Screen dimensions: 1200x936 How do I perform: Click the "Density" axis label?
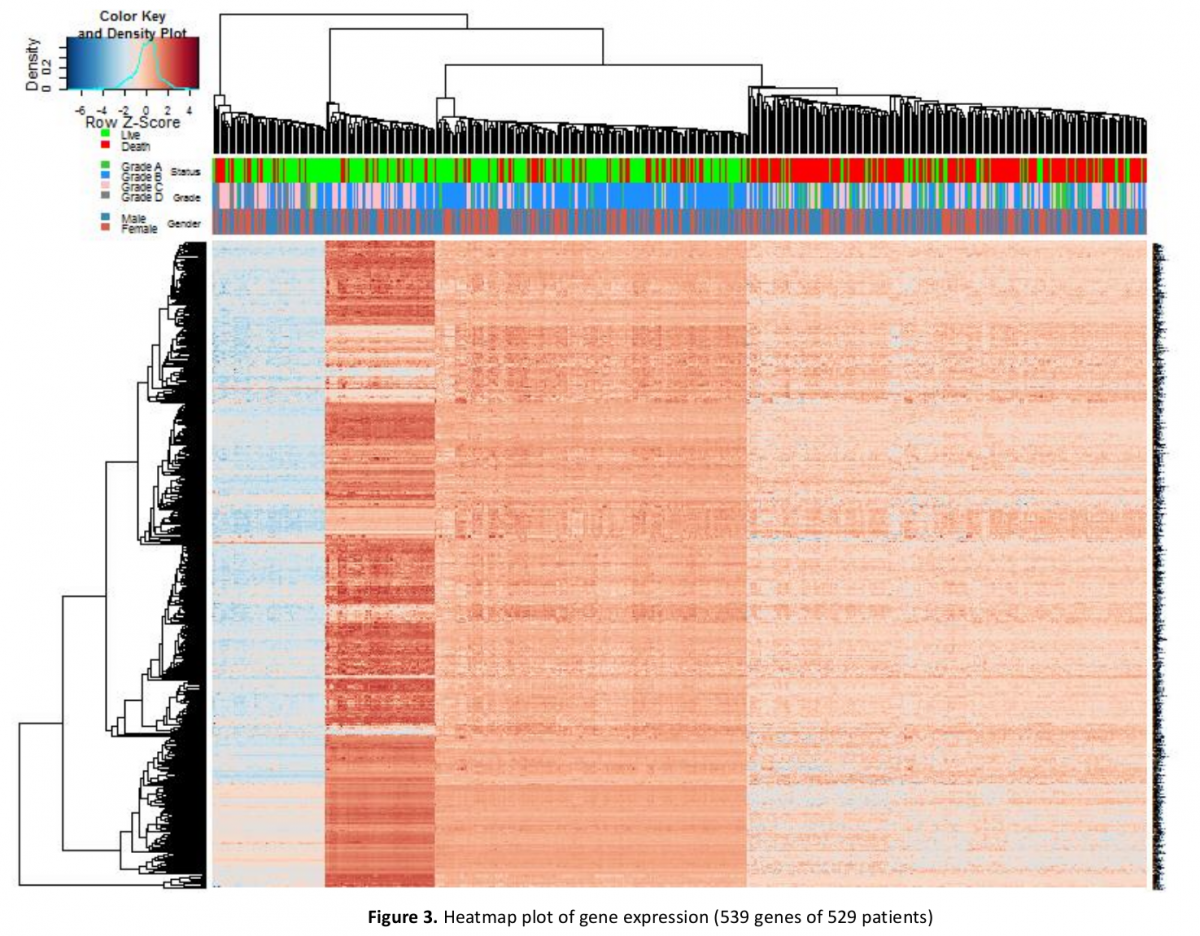[33, 64]
